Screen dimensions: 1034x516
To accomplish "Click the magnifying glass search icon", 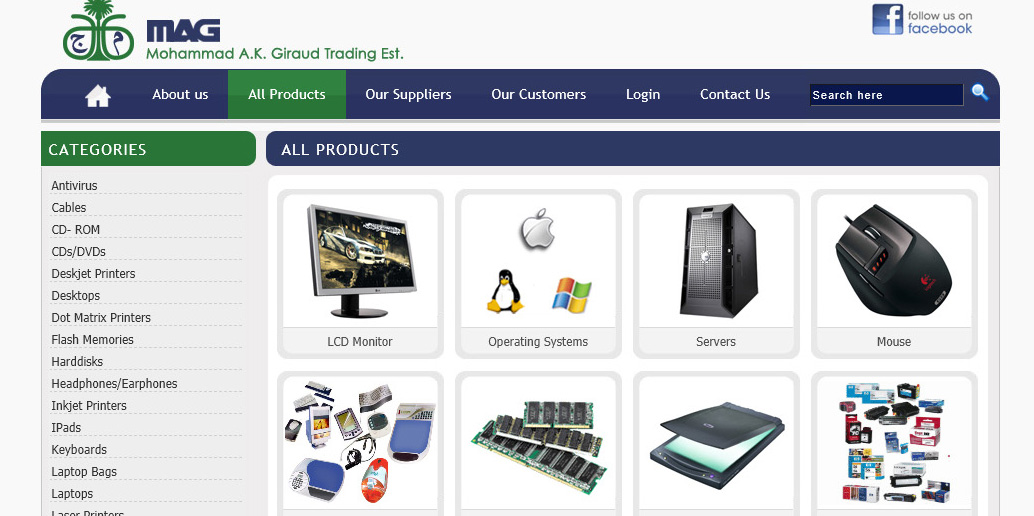I will (979, 92).
